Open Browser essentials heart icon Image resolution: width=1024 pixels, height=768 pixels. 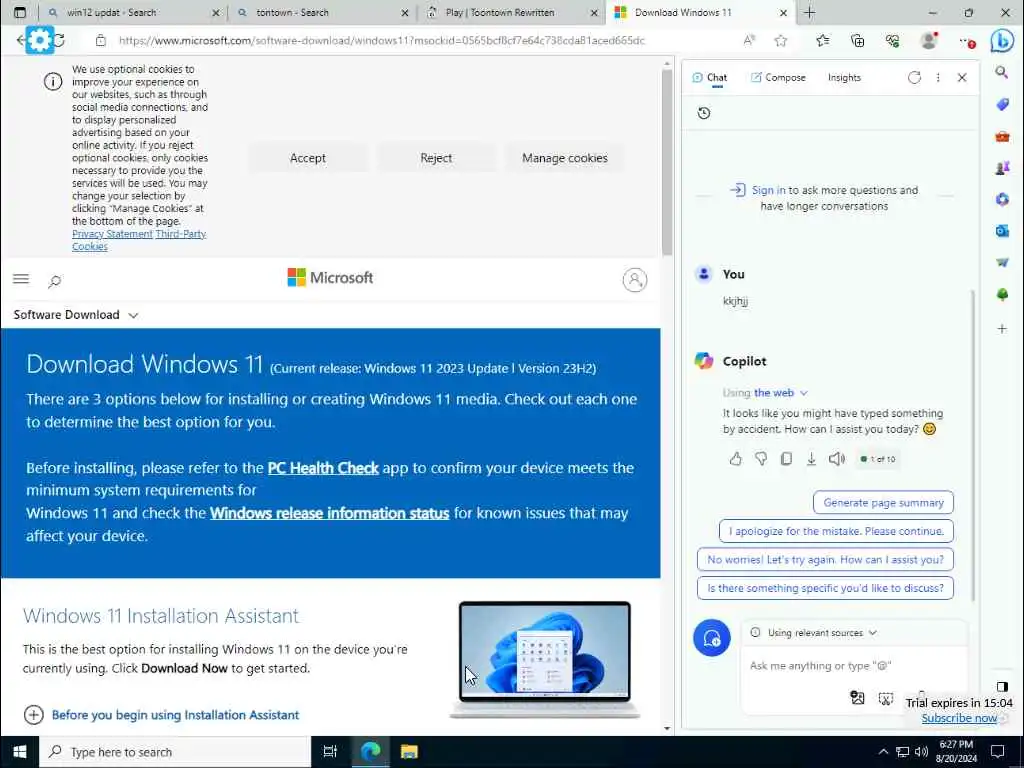tap(893, 40)
